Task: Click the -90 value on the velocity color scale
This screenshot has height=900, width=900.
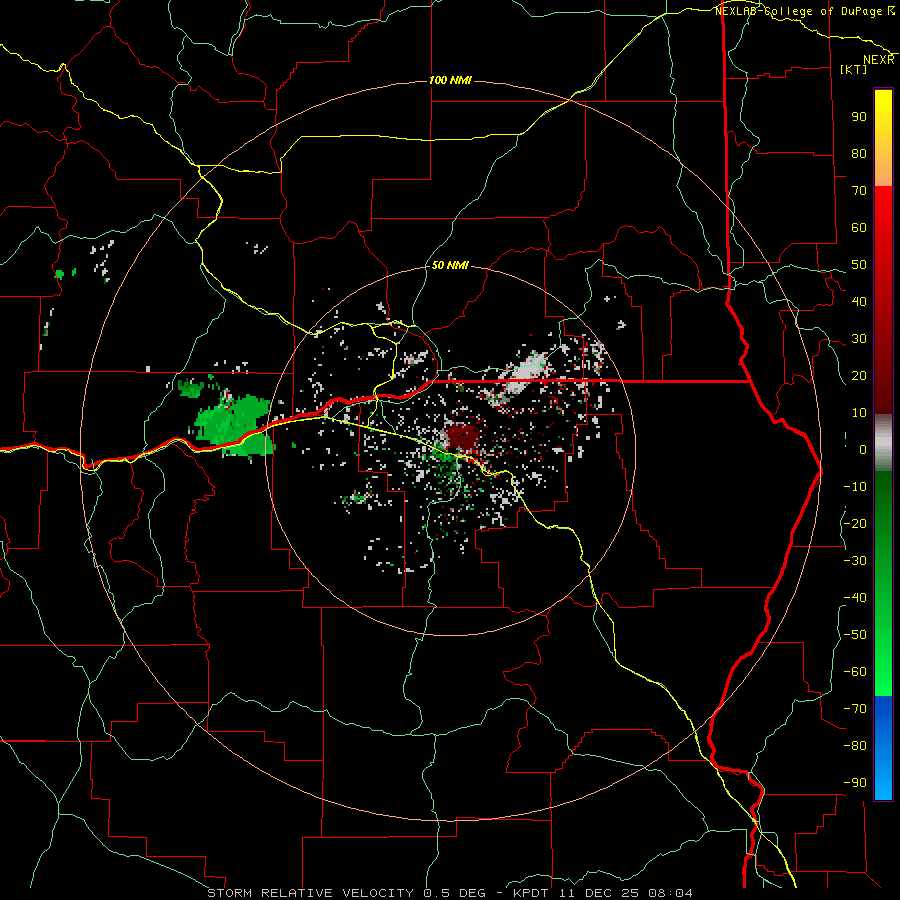Action: (x=855, y=782)
